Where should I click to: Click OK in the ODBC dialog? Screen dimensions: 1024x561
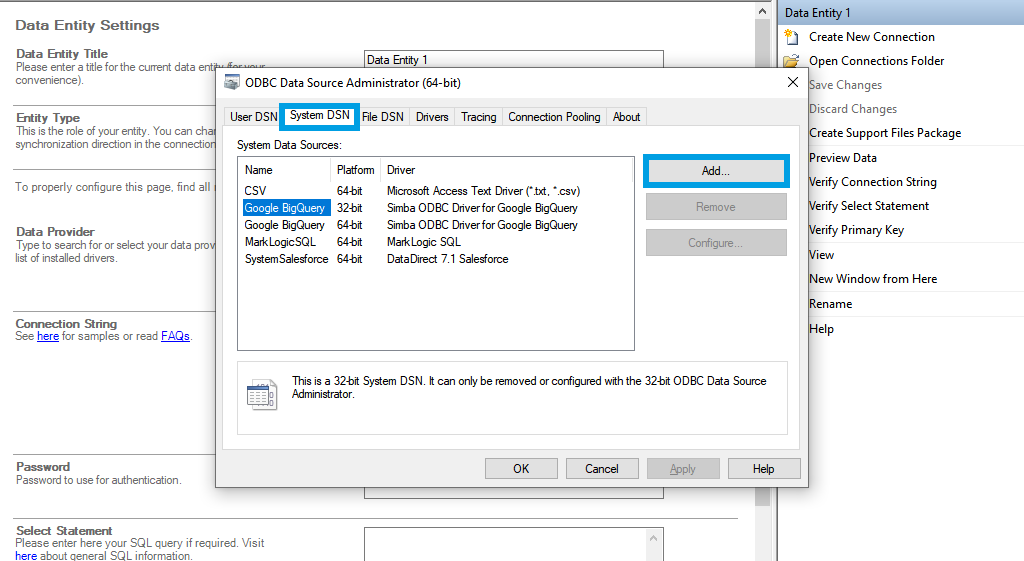521,469
